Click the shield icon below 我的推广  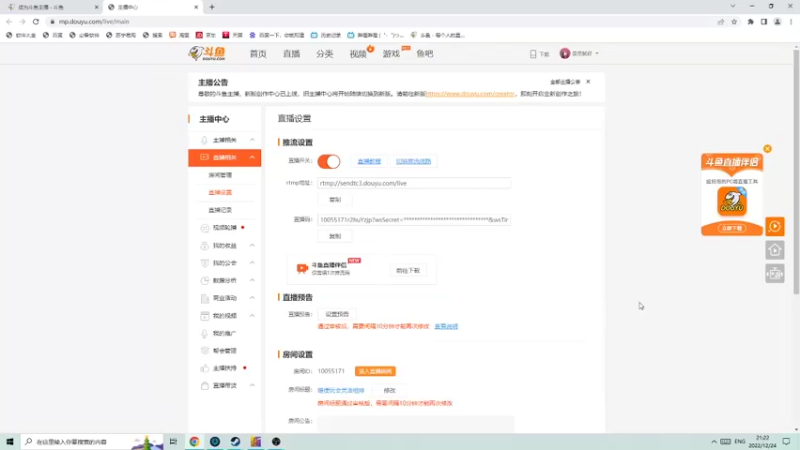coord(205,351)
